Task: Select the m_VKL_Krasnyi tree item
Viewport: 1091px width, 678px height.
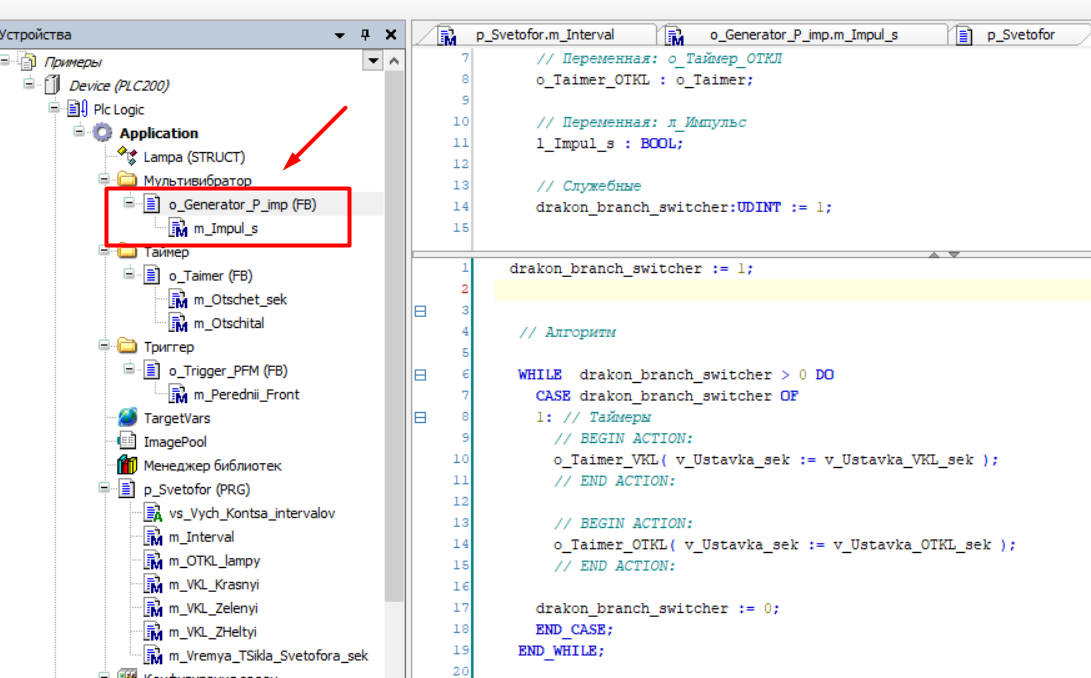Action: (214, 584)
